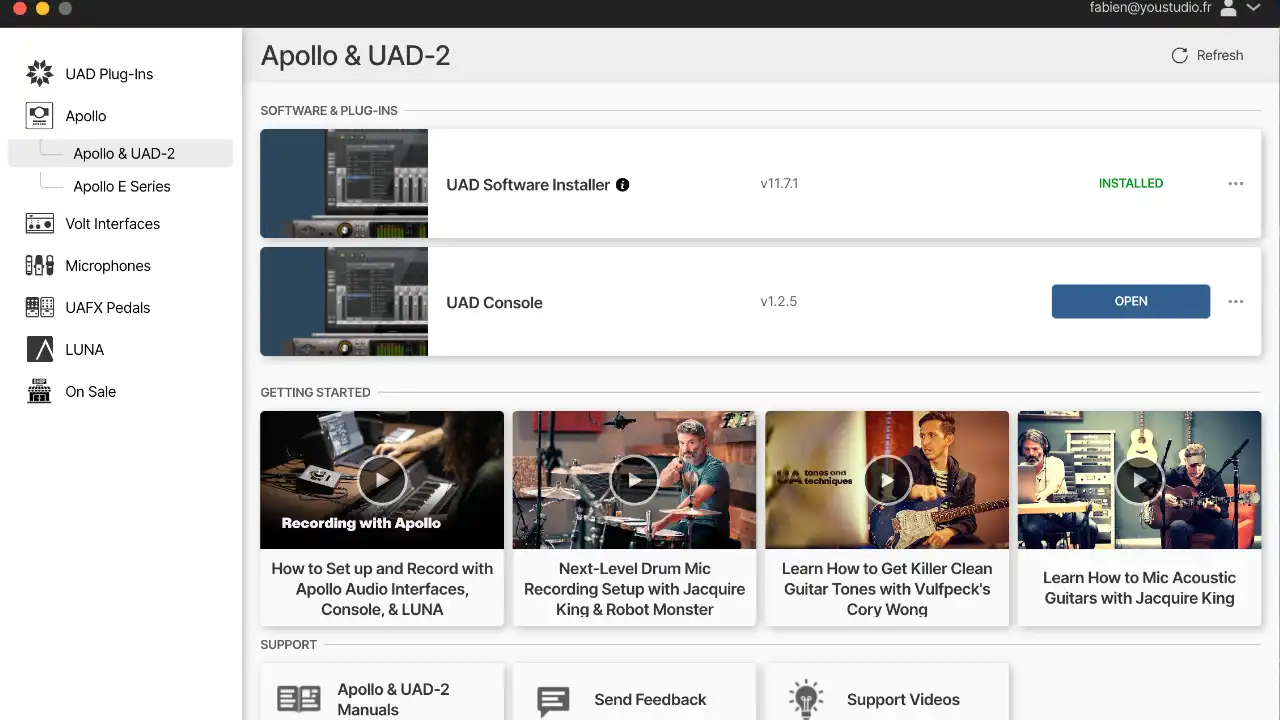
Task: Click the INSTALLED status label
Action: [1131, 183]
